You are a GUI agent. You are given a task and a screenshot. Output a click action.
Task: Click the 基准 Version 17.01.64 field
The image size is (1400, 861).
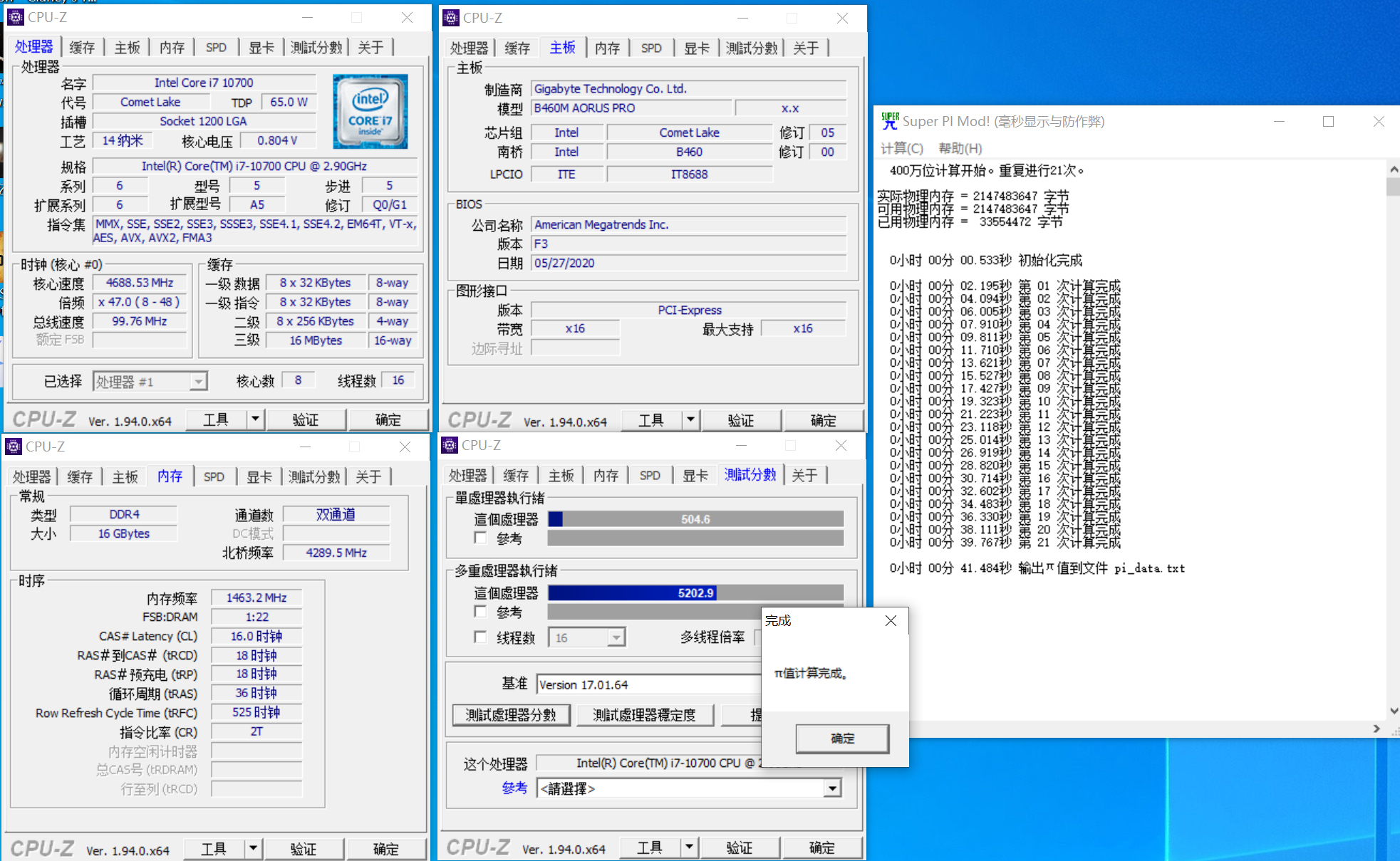click(x=649, y=684)
